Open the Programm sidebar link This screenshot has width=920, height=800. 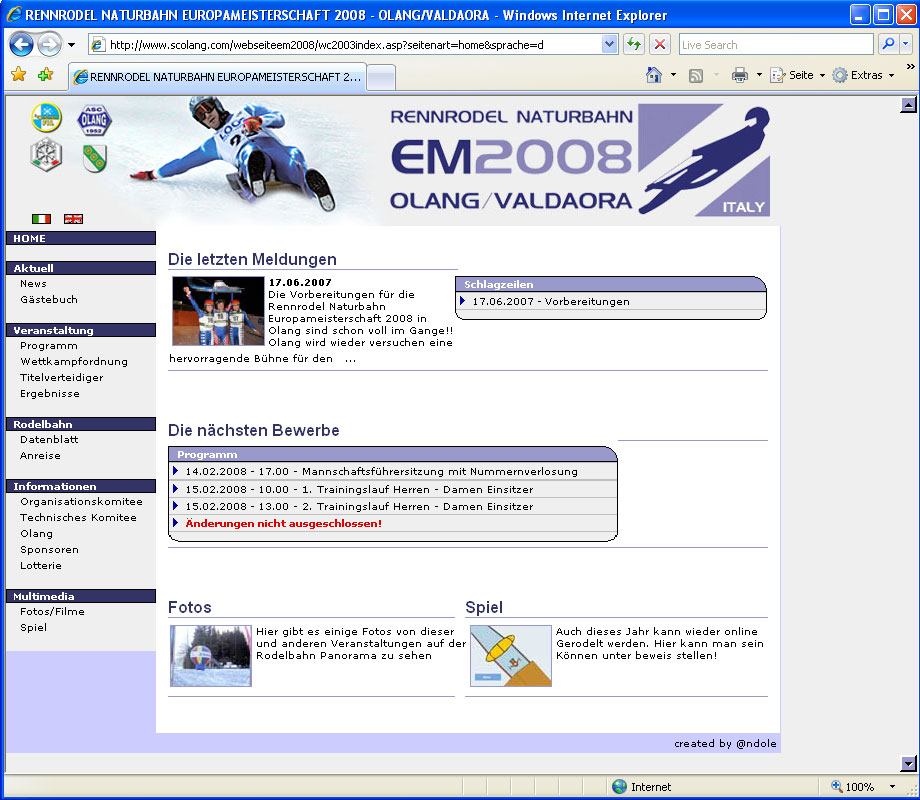(49, 346)
